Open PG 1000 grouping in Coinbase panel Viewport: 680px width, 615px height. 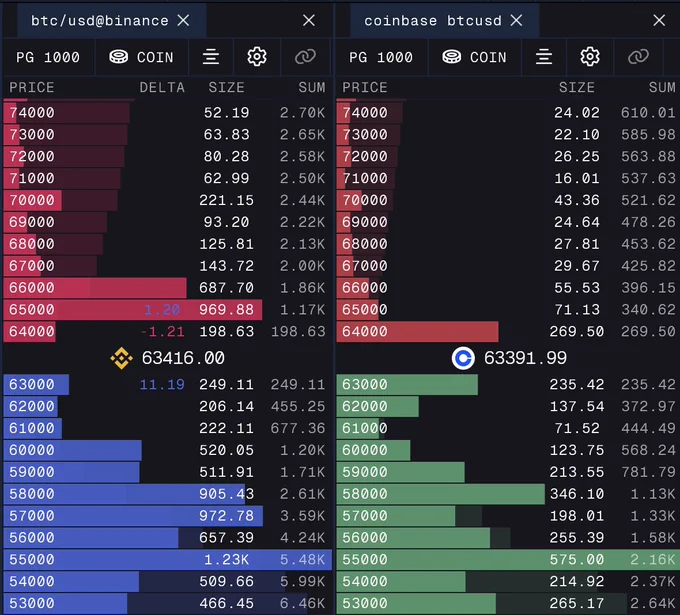tap(381, 57)
